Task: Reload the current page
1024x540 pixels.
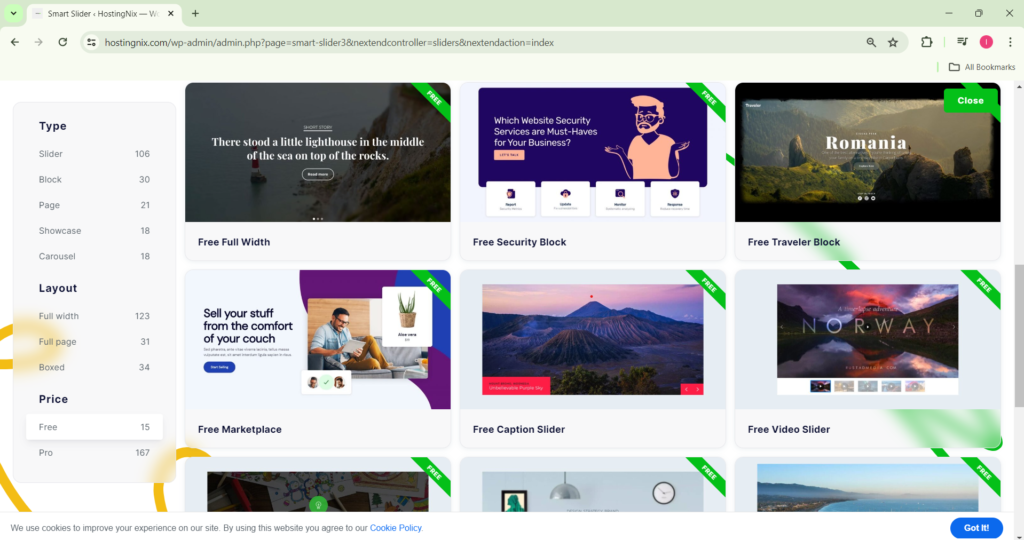Action: point(63,42)
